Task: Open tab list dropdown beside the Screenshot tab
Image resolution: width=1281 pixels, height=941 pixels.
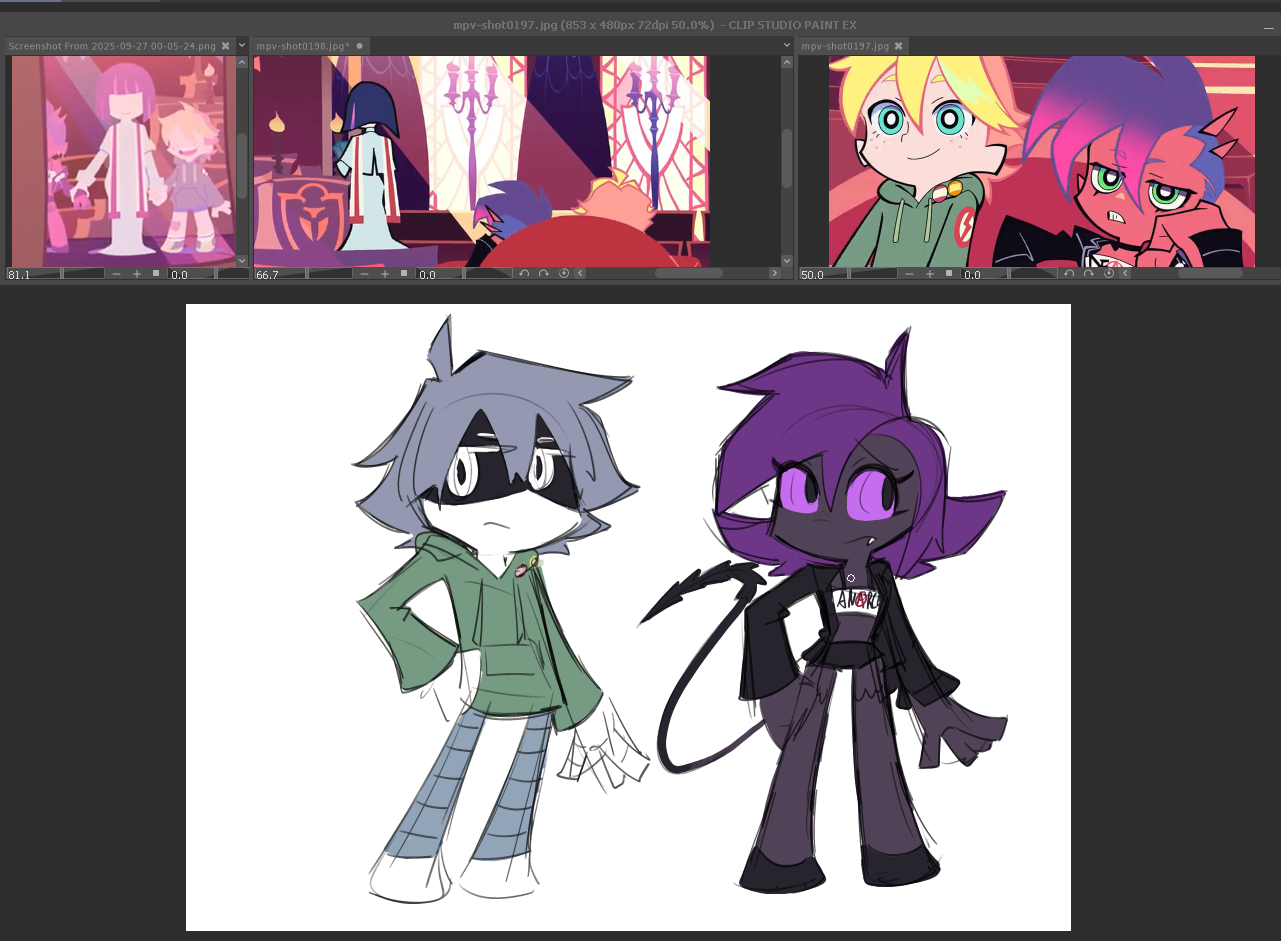Action: (242, 45)
